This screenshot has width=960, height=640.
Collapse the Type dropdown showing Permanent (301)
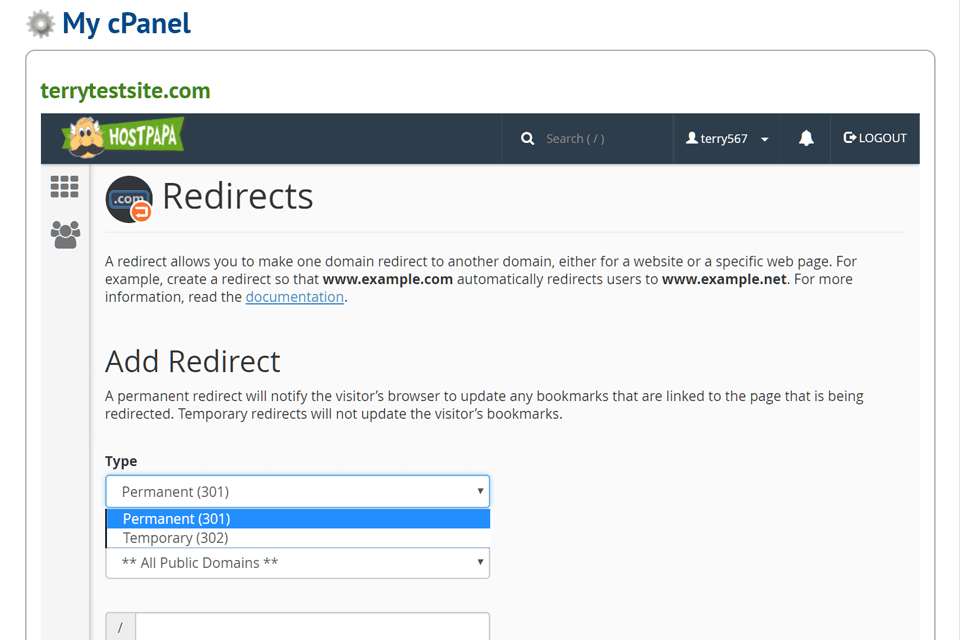[x=297, y=491]
